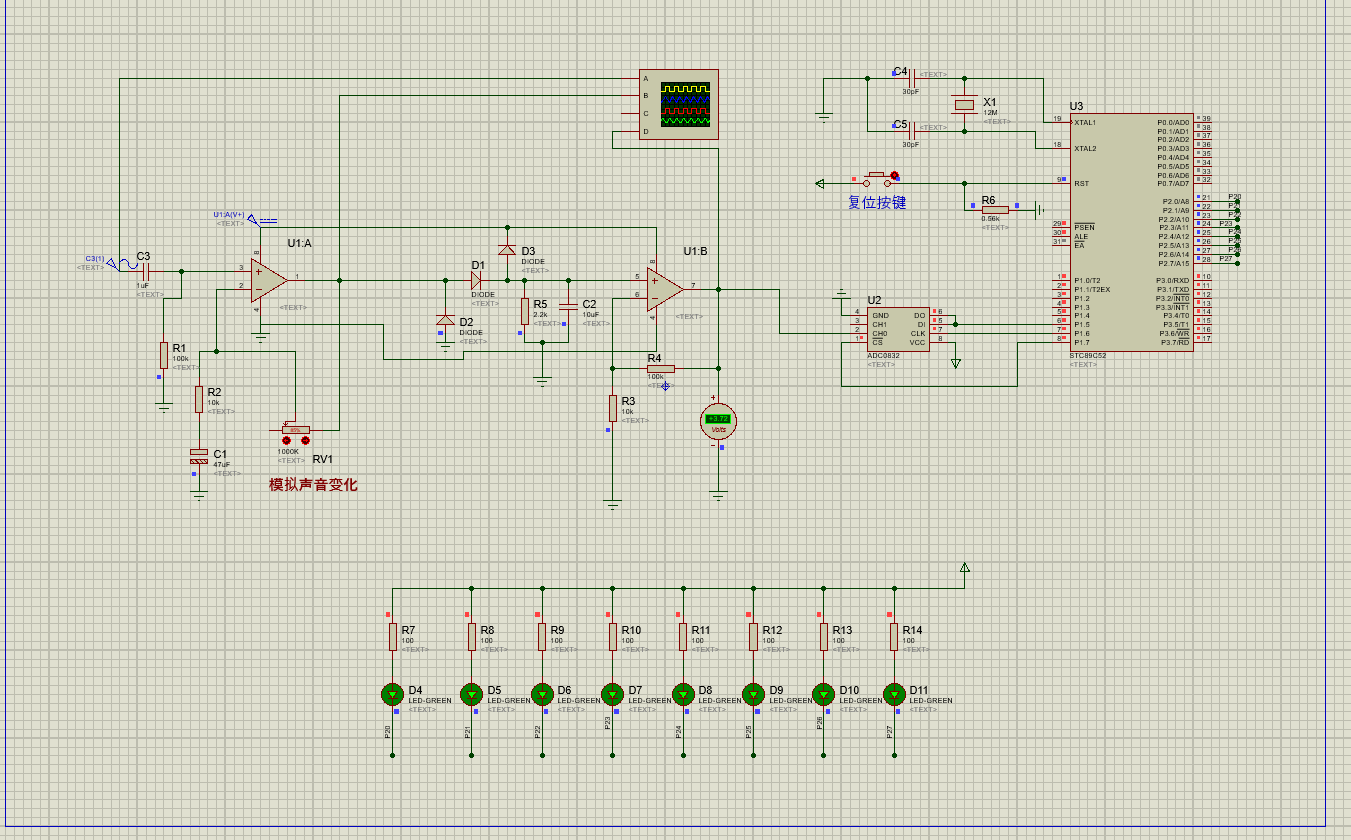Click RV1's right red adjust button
This screenshot has height=840, width=1351.
pyautogui.click(x=304, y=441)
